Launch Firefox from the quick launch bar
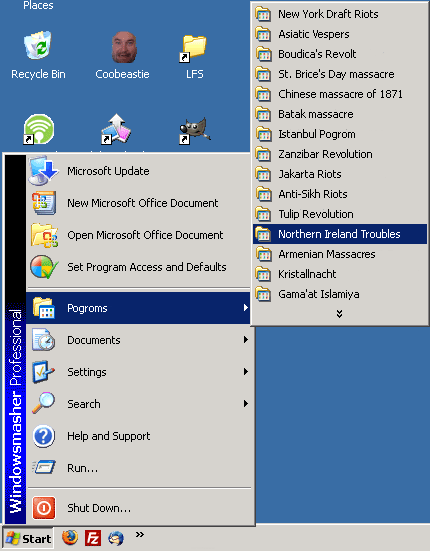430x551 pixels. point(70,537)
